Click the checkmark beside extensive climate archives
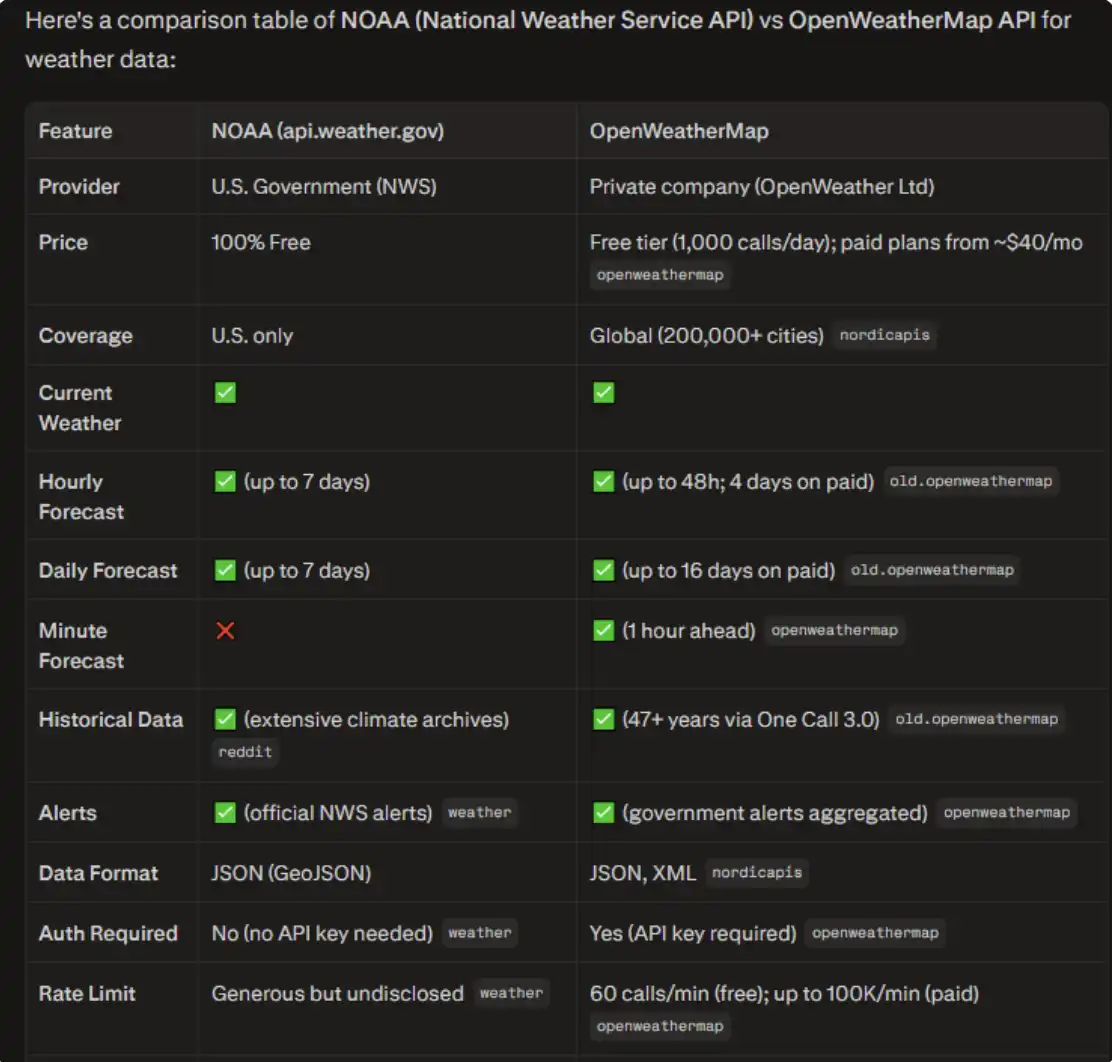Viewport: 1112px width, 1062px height. pos(225,720)
